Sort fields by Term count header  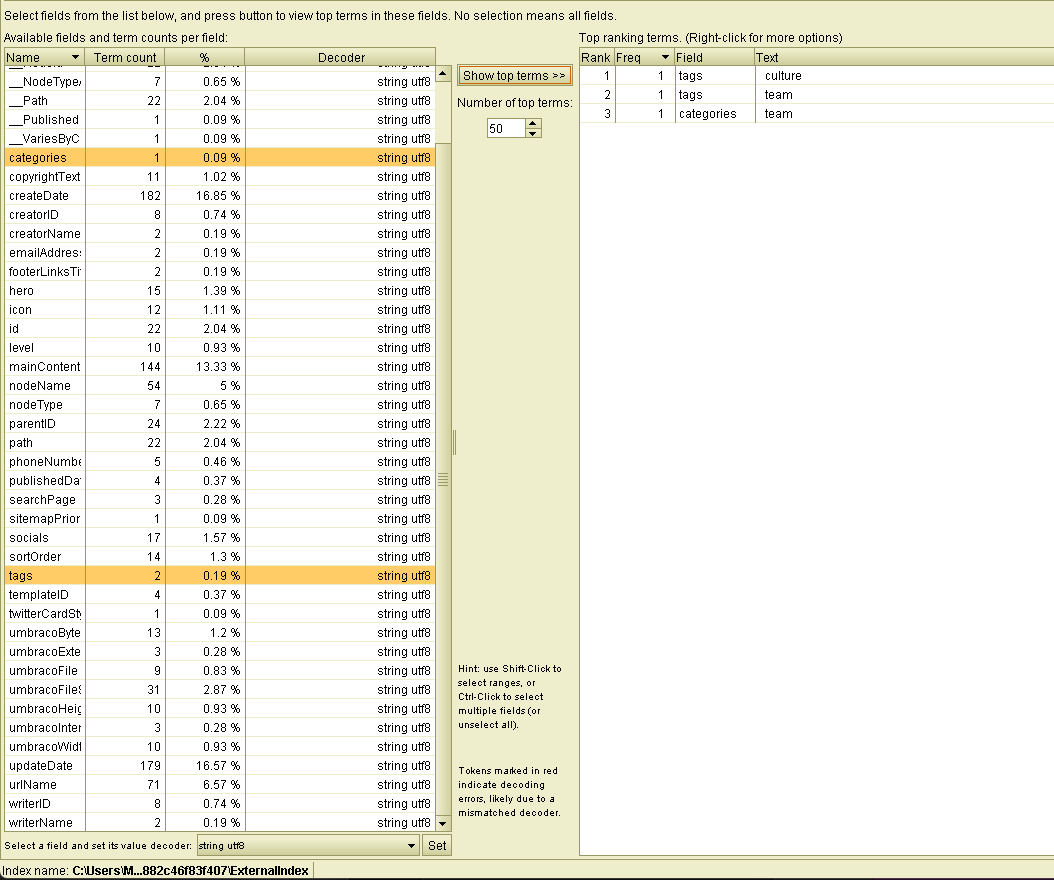pyautogui.click(x=125, y=57)
